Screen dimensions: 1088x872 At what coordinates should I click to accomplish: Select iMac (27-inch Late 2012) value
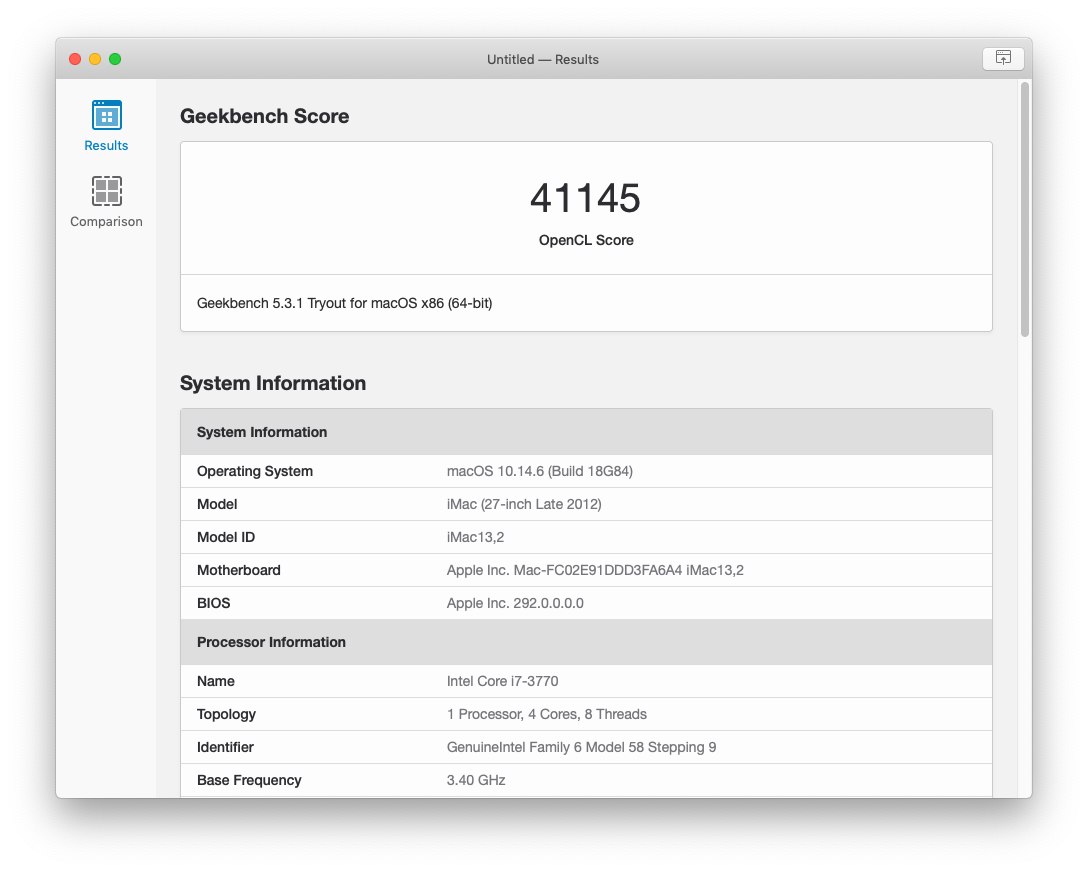[524, 504]
